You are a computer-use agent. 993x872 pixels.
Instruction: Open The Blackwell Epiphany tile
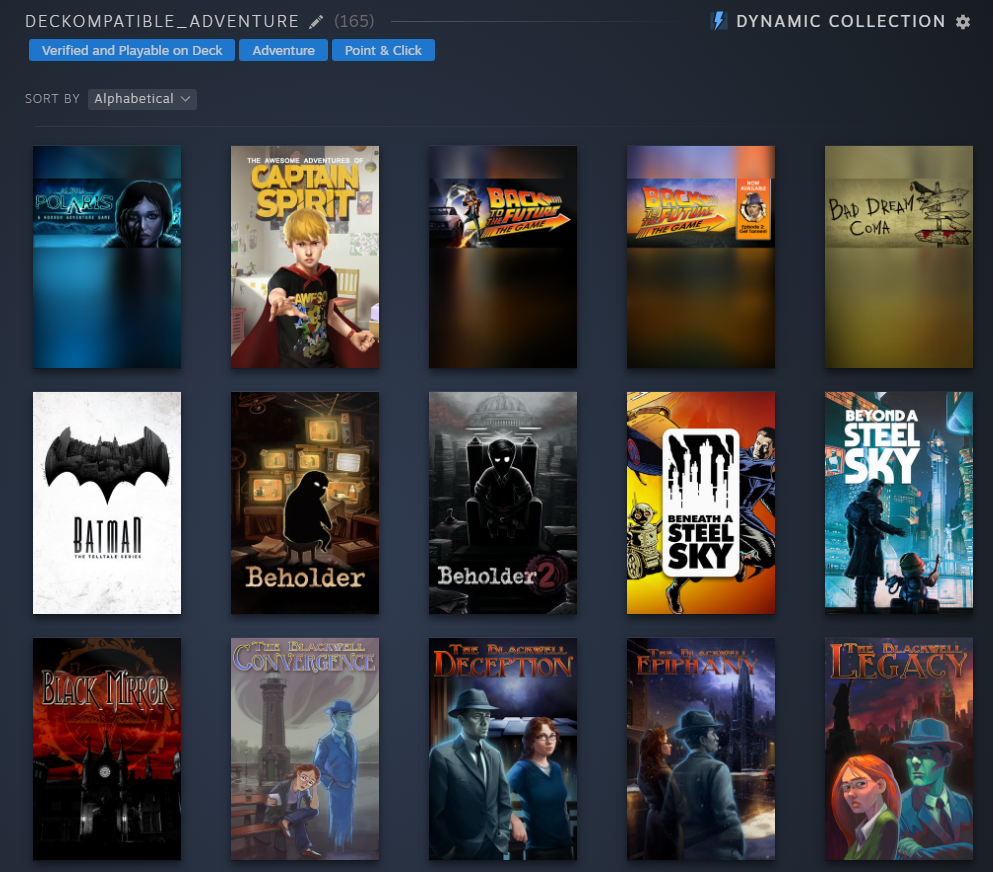(x=700, y=749)
